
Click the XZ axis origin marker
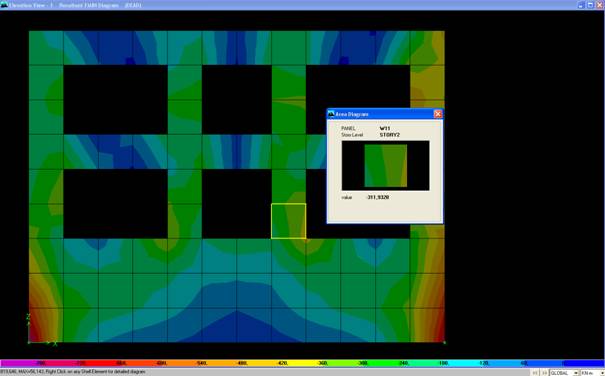[x=29, y=342]
